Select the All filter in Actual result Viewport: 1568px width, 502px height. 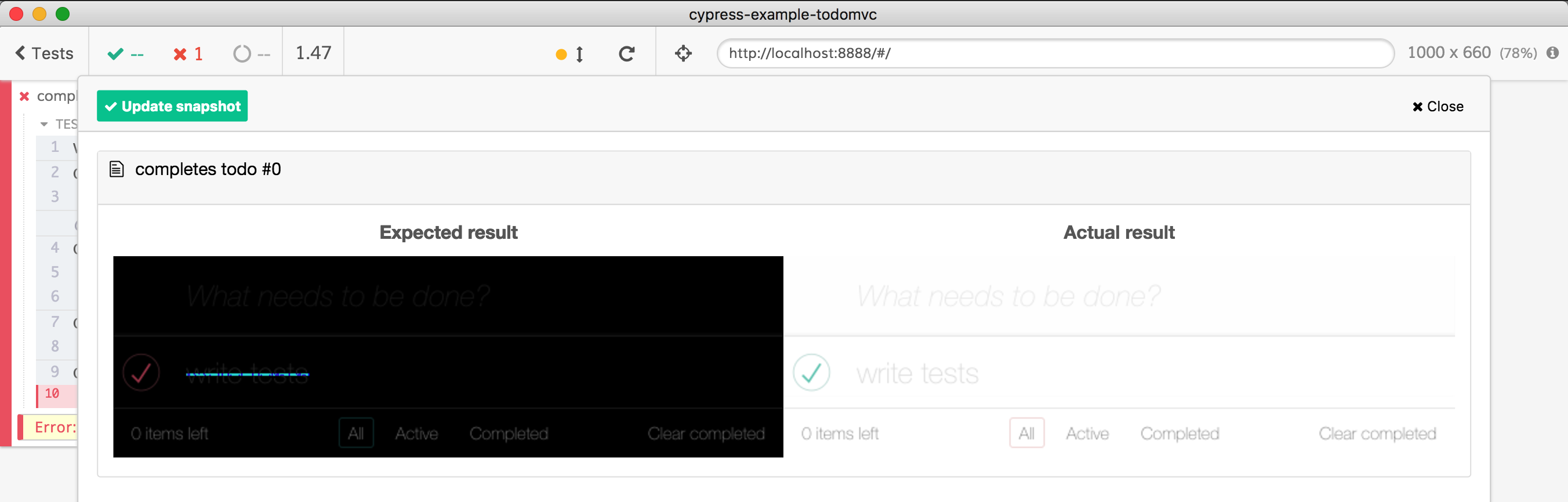pos(1026,433)
